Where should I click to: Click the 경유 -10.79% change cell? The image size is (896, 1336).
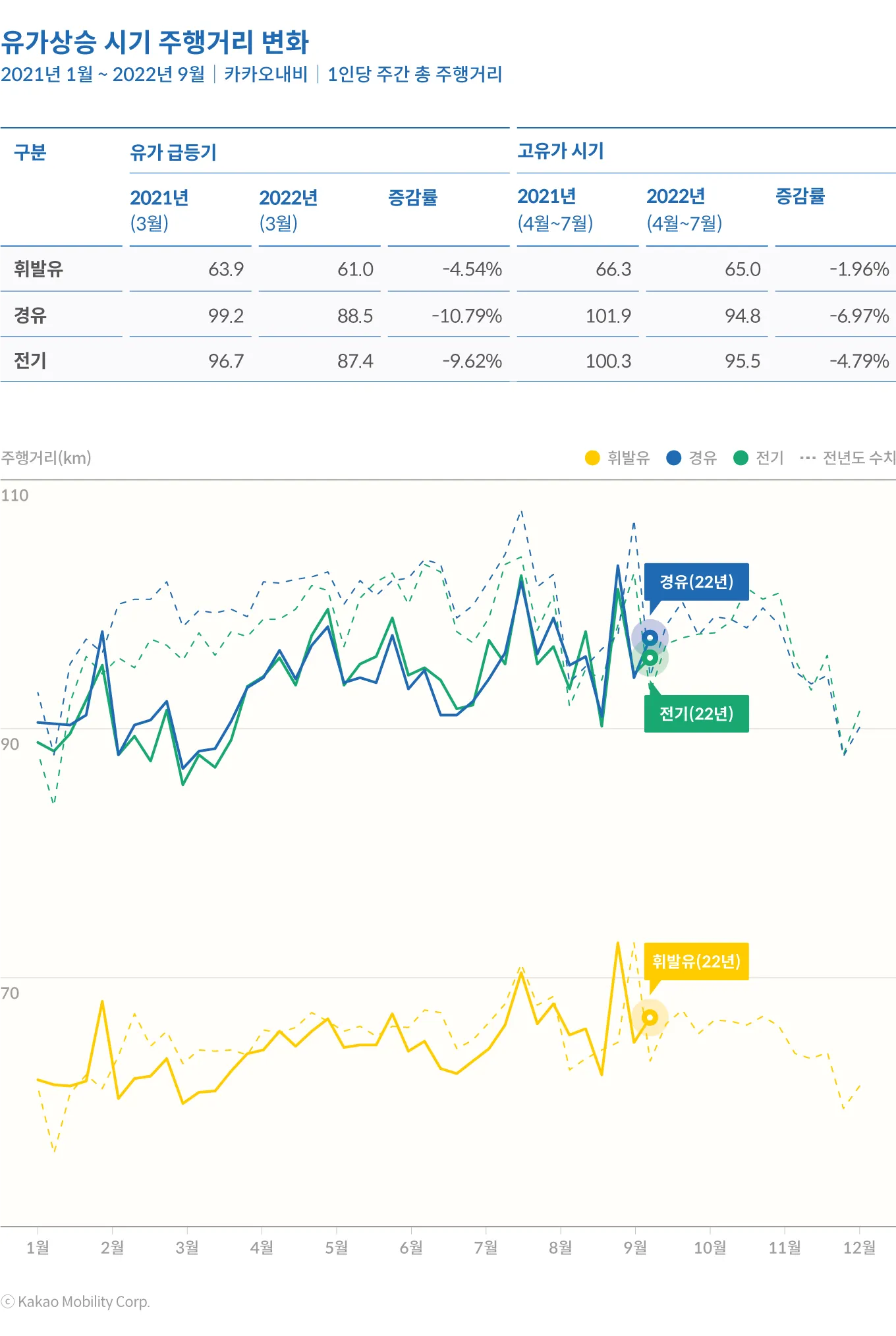[466, 316]
